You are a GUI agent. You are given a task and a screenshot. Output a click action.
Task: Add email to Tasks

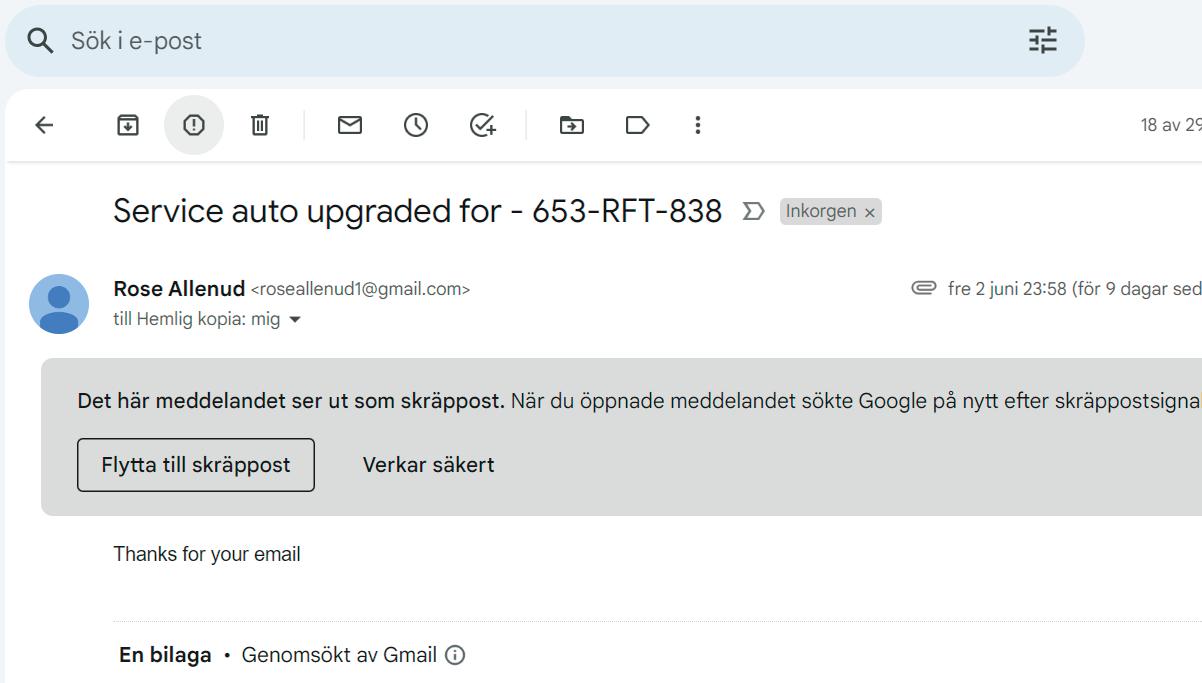coord(483,125)
